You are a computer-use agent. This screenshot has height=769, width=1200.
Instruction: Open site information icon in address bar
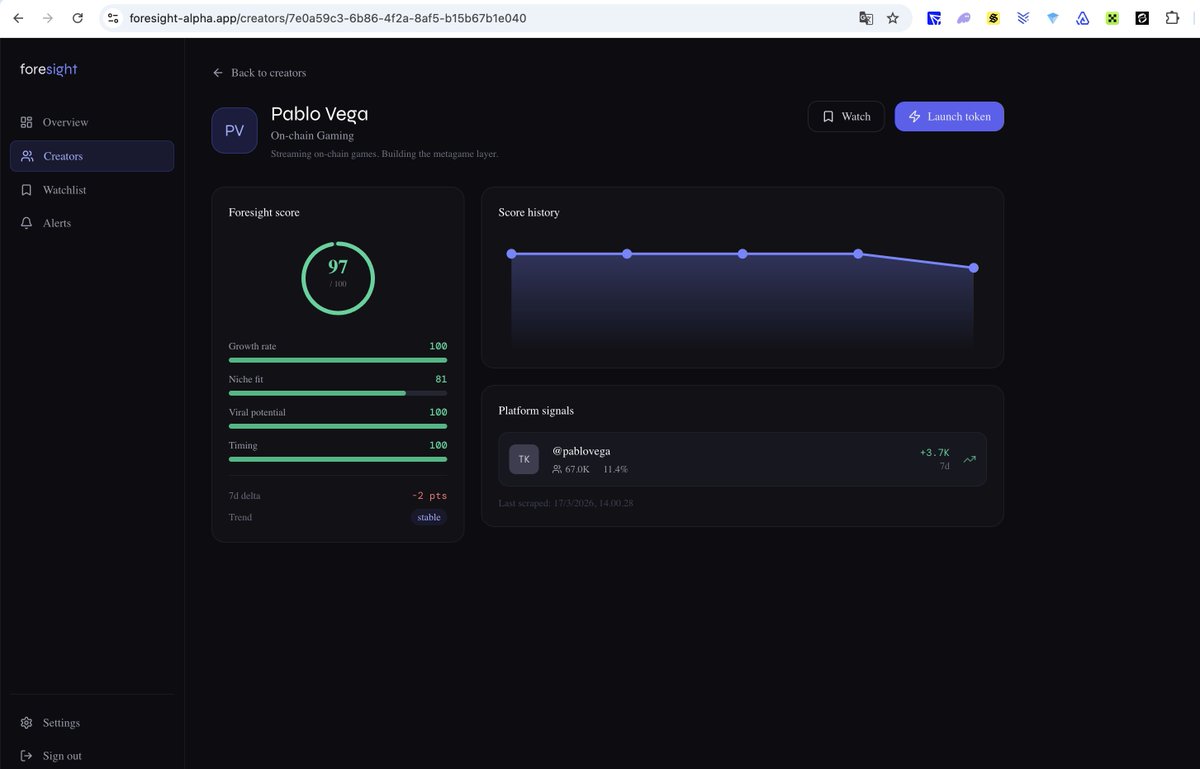(x=113, y=18)
